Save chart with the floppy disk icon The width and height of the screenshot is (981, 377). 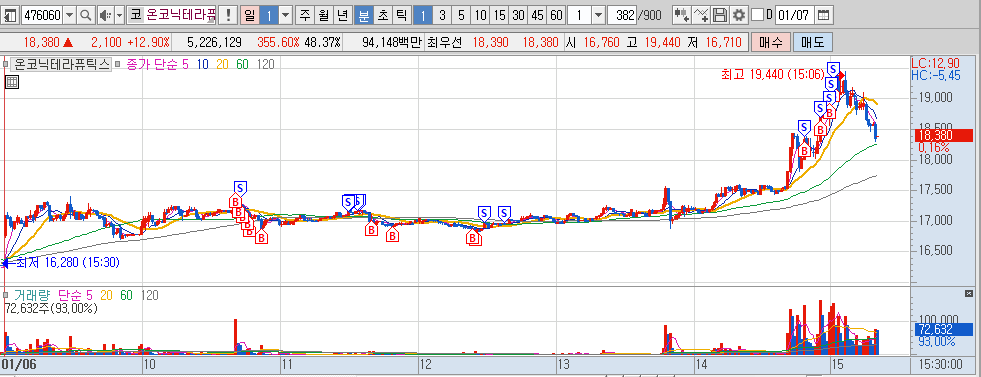click(x=721, y=14)
